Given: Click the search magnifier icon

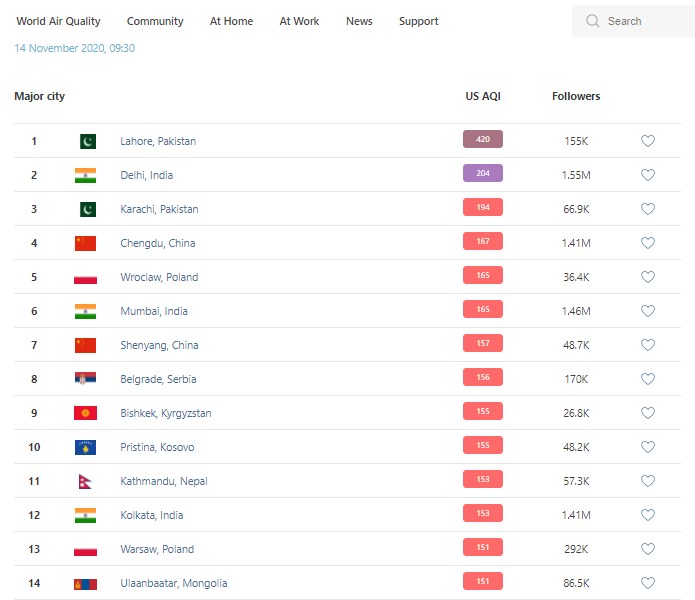Looking at the screenshot, I should click(x=593, y=21).
